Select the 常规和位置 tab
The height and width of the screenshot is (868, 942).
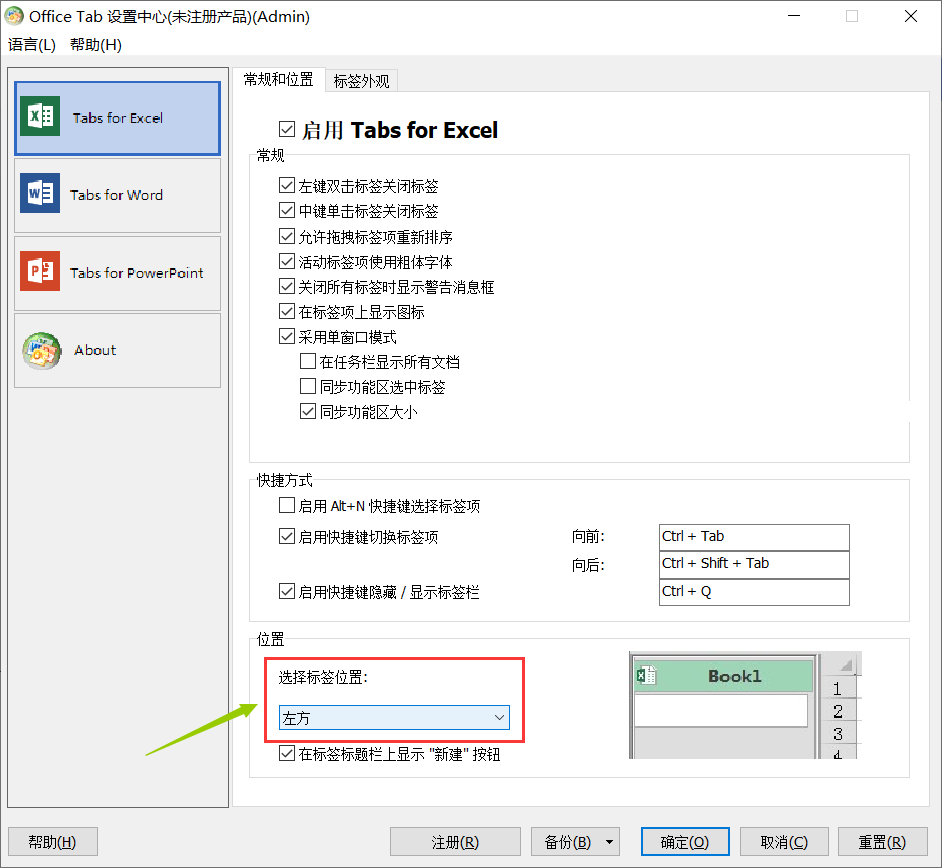278,80
